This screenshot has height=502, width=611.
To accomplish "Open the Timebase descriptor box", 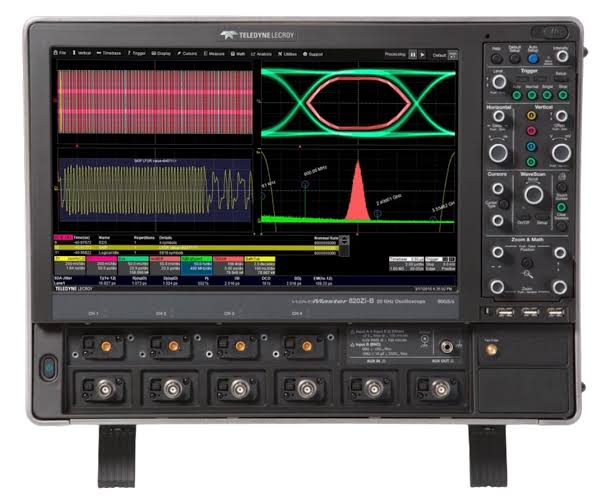I will coord(406,264).
